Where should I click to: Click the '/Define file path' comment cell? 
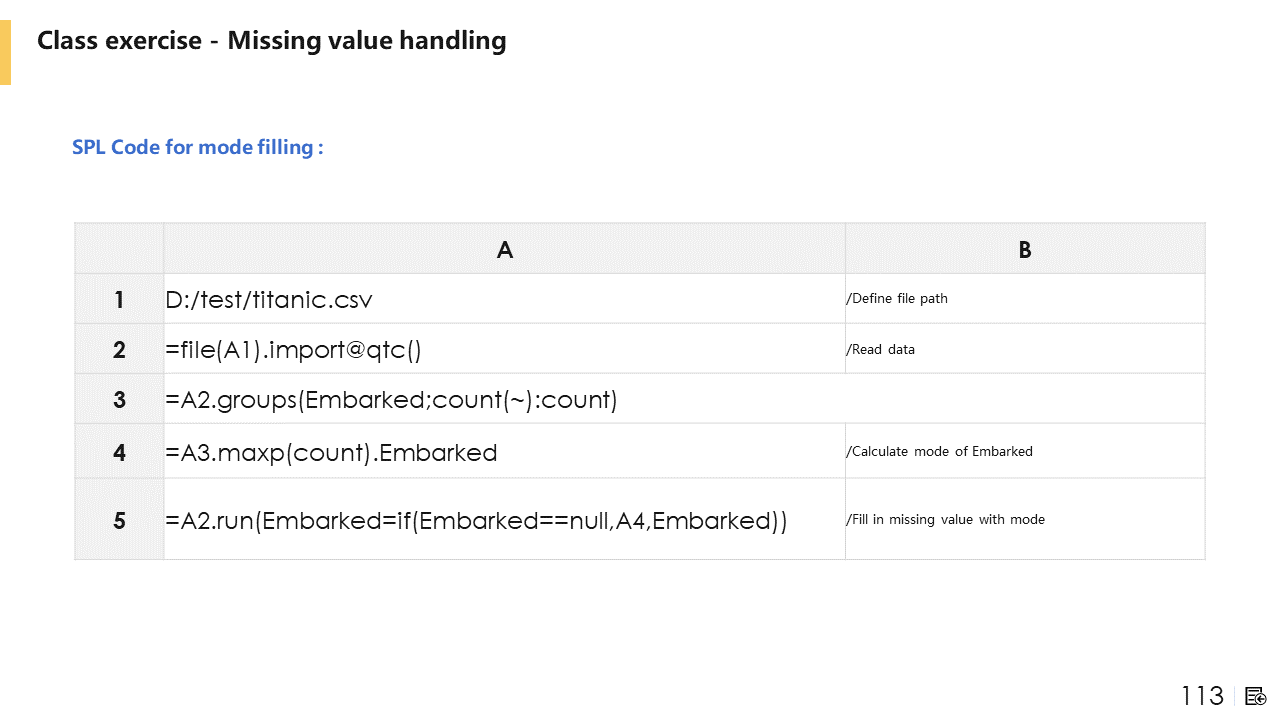pyautogui.click(x=897, y=299)
